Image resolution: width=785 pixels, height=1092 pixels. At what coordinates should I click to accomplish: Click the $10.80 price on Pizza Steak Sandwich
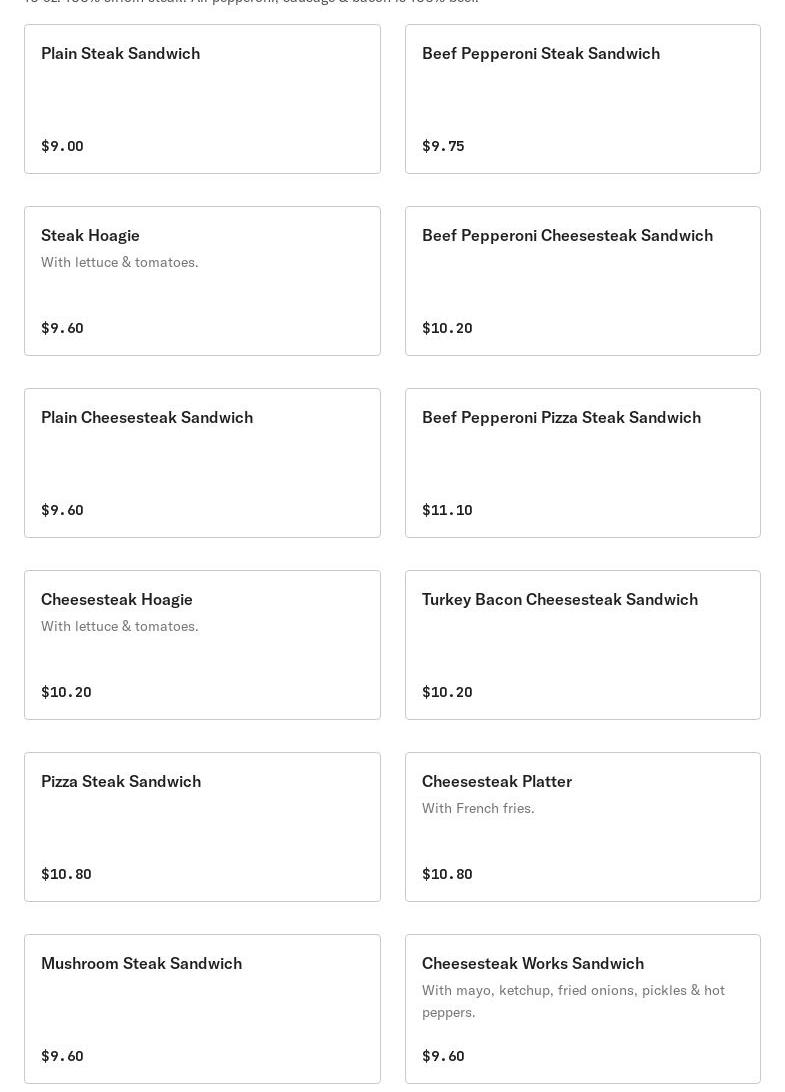(66, 874)
